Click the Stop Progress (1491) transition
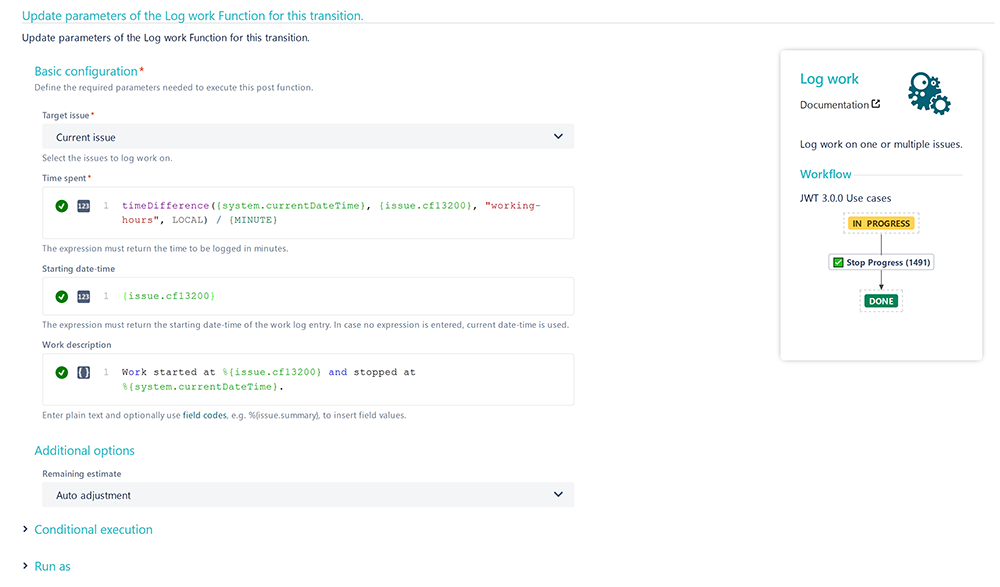The image size is (1000, 587). (881, 262)
